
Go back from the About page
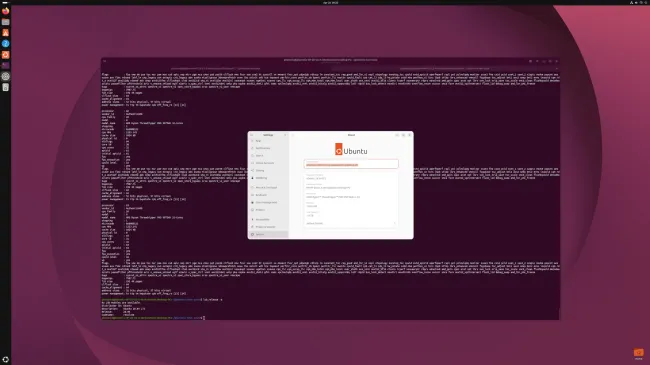(293, 135)
